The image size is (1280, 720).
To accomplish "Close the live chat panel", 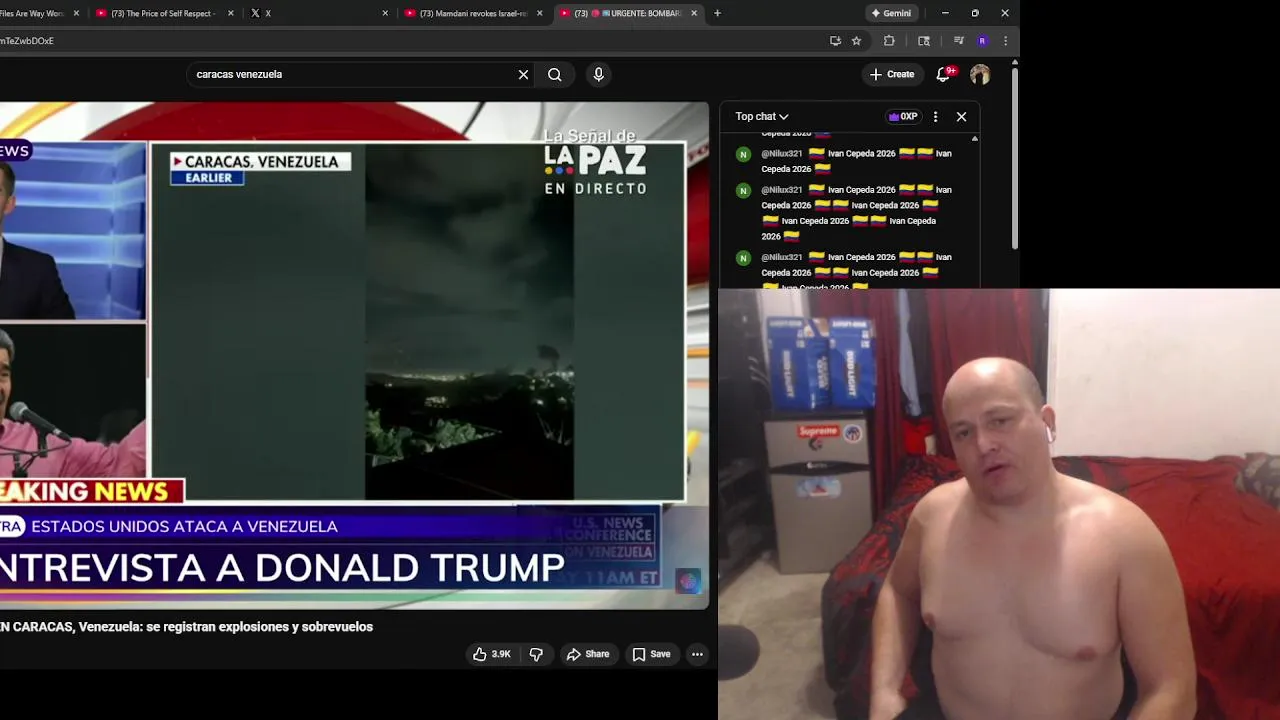I will click(962, 116).
